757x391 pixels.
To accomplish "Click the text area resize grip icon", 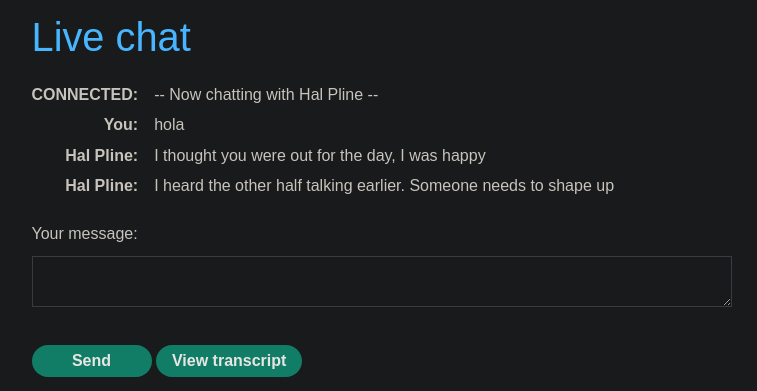I will 727,302.
